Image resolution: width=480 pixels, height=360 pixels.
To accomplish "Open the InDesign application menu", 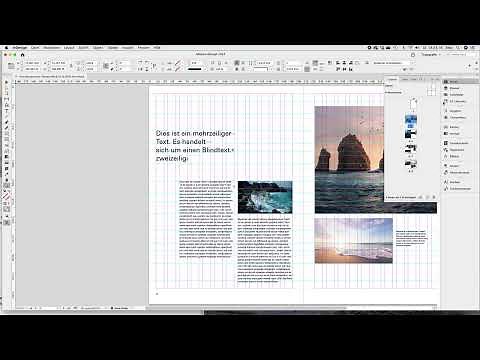I will pos(20,48).
